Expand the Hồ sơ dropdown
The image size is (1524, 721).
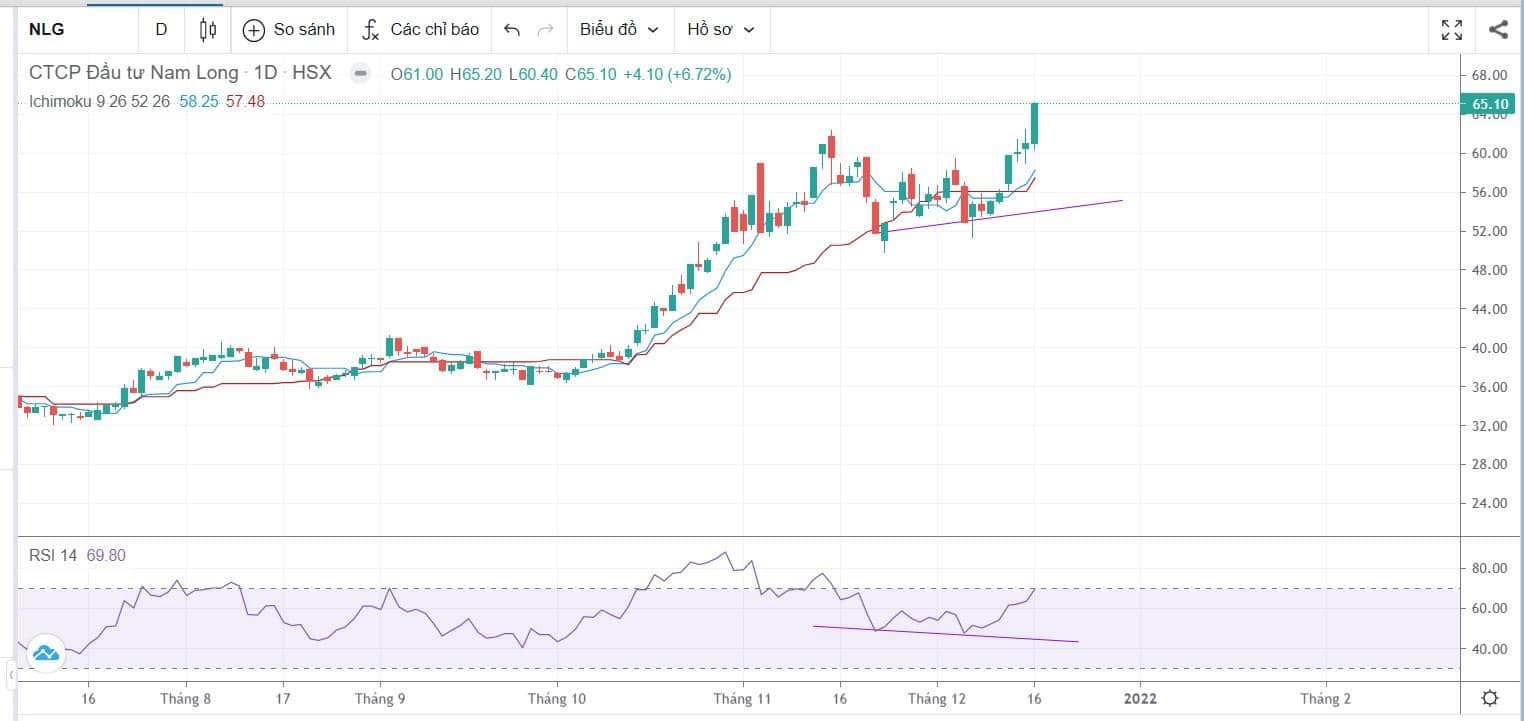[x=721, y=29]
